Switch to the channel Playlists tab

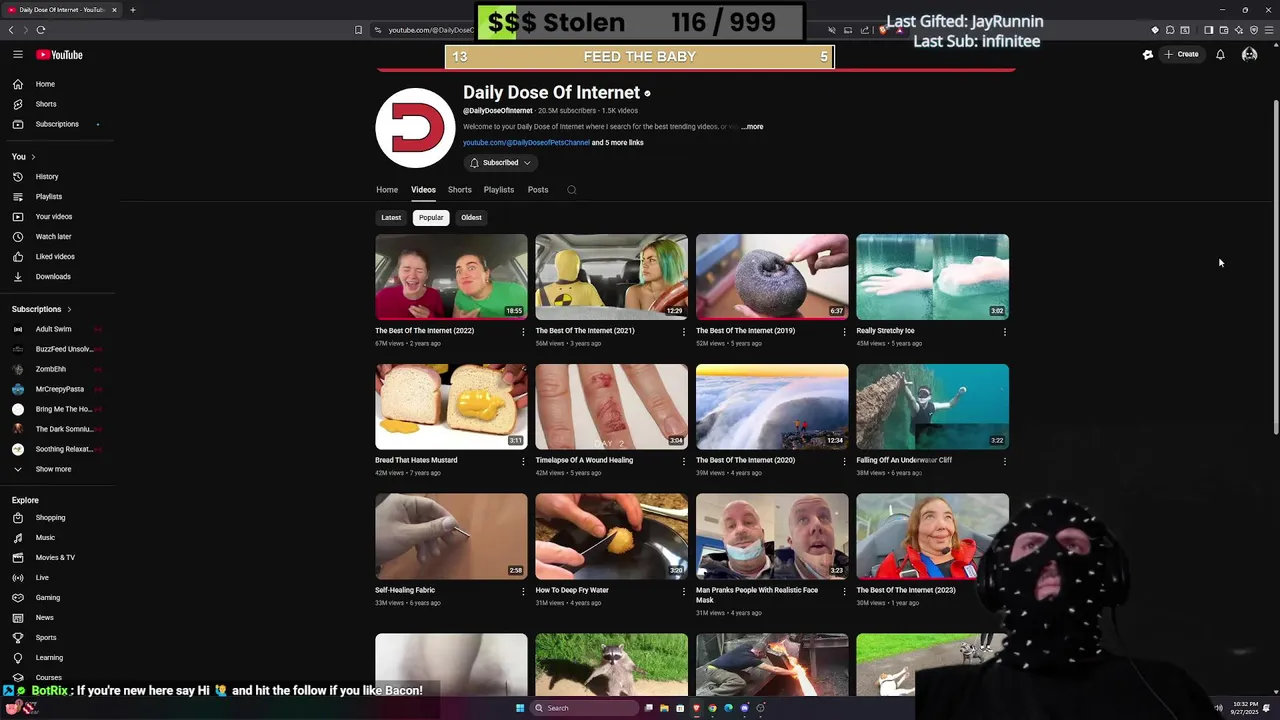pos(499,190)
